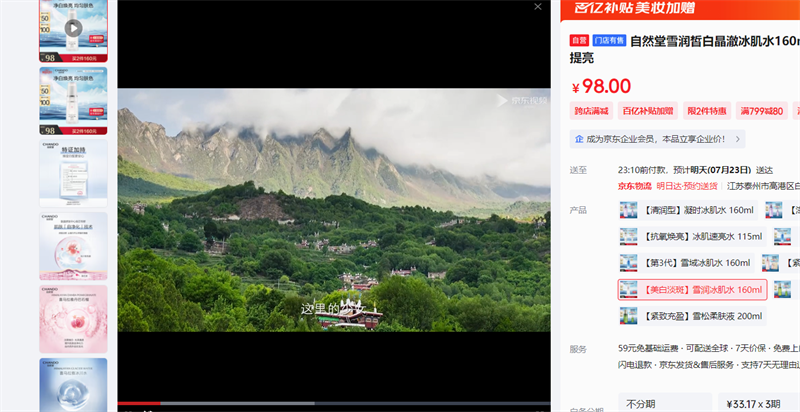Close the video player overlay
The width and height of the screenshot is (800, 412).
[538, 7]
